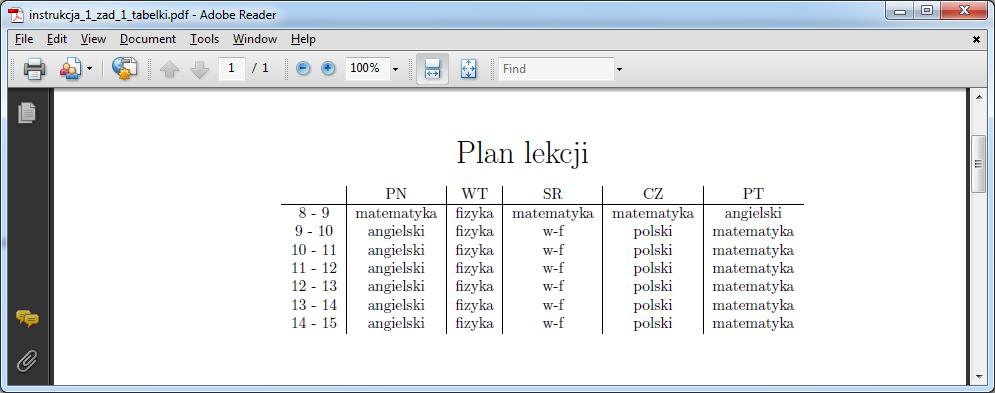Open the Pages panel icon

pyautogui.click(x=27, y=112)
